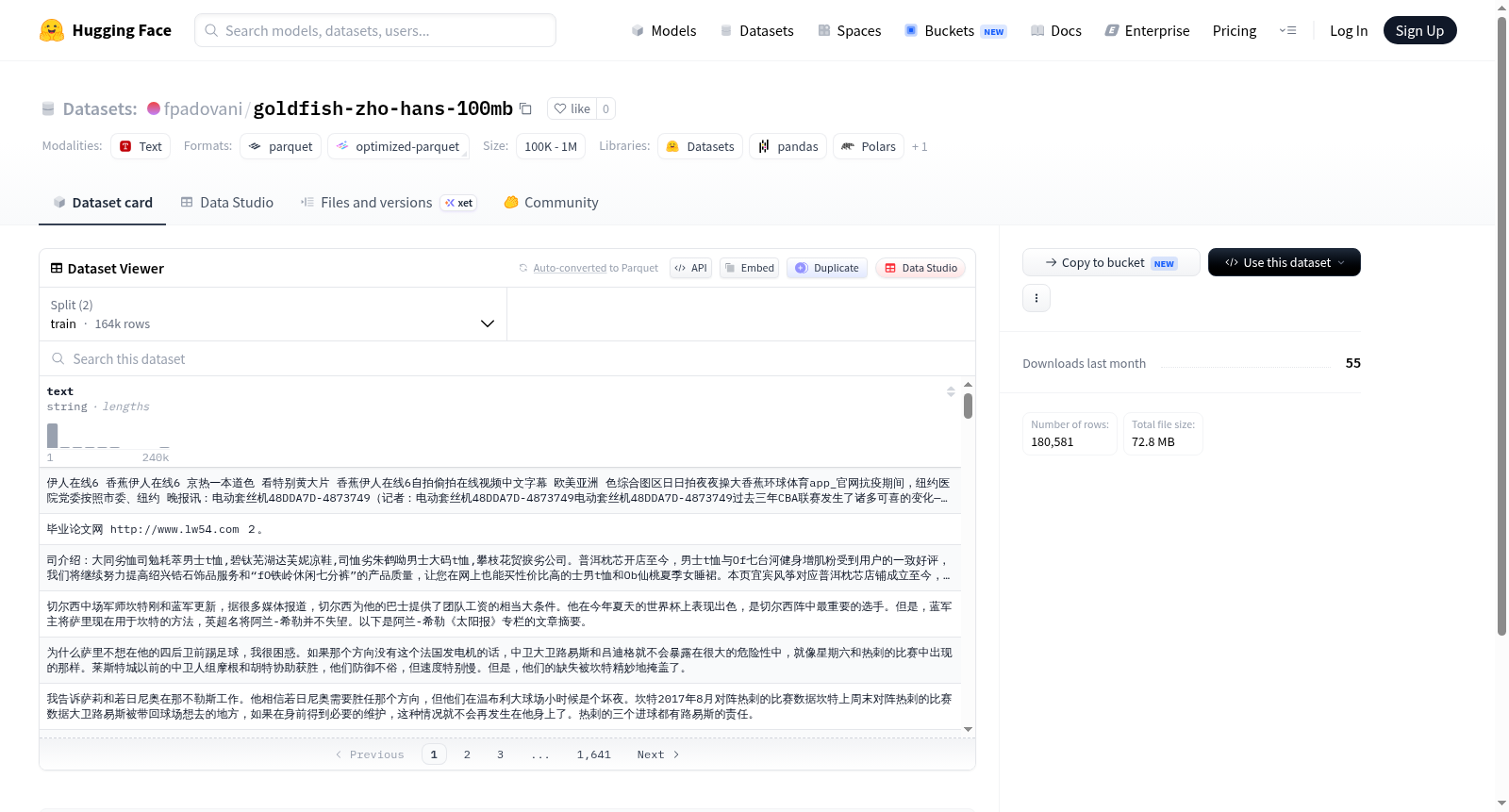Open Buckets in the top navigation

955,31
